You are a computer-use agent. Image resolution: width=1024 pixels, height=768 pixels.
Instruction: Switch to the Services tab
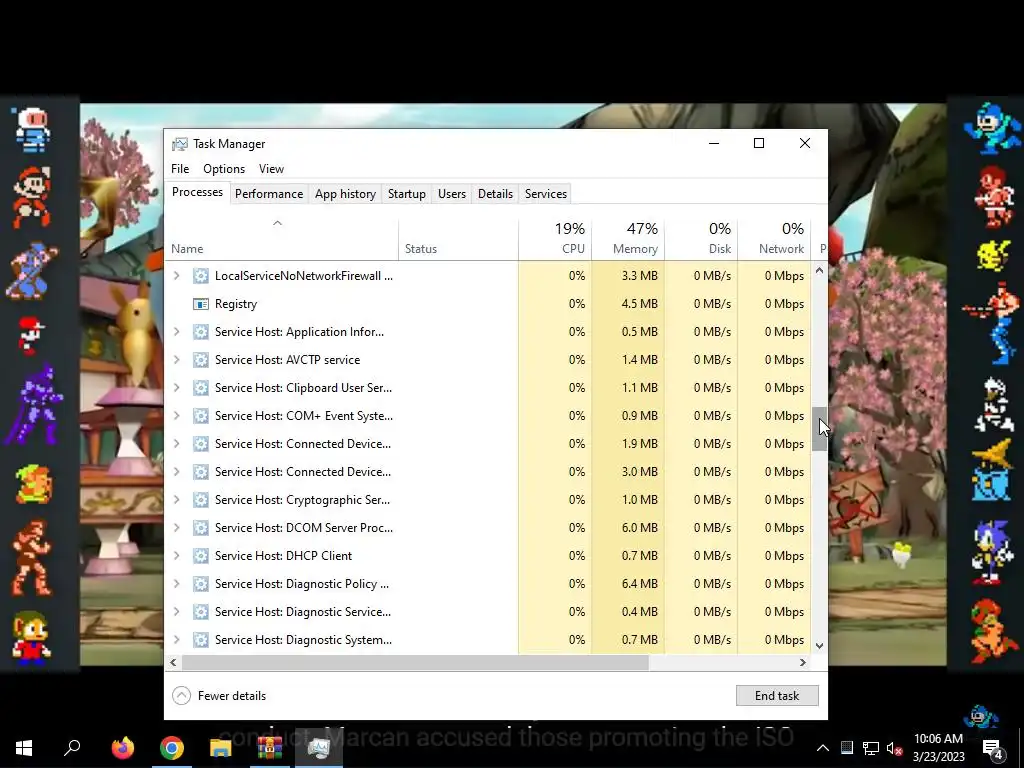[546, 194]
